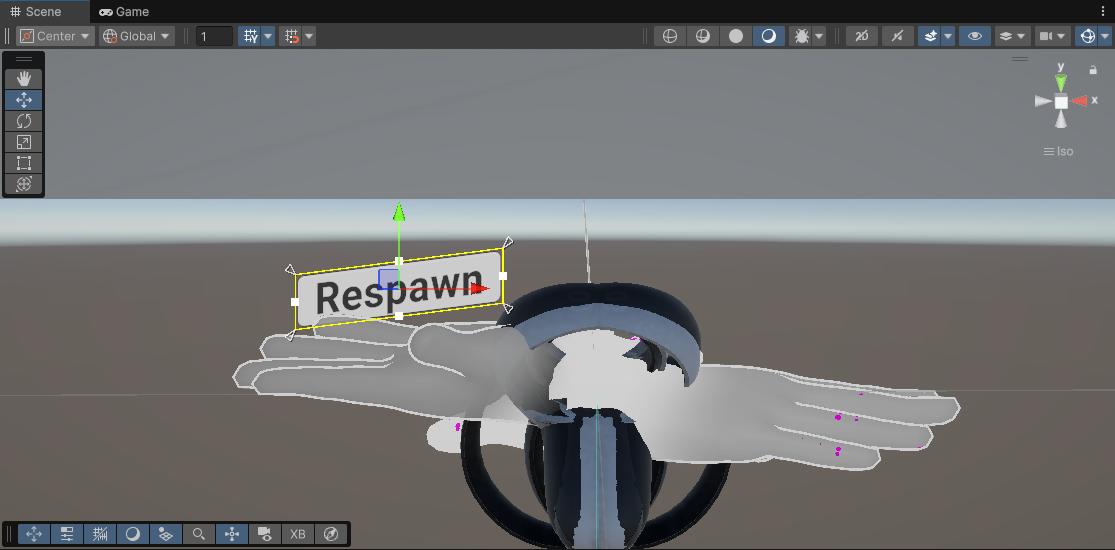The image size is (1115, 550).
Task: Open Scene view three-dot options menu
Action: point(1103,11)
